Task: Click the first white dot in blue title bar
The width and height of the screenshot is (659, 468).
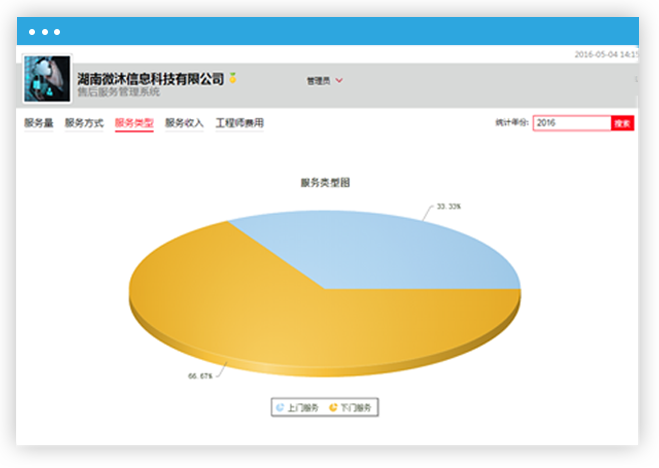Action: [x=32, y=32]
